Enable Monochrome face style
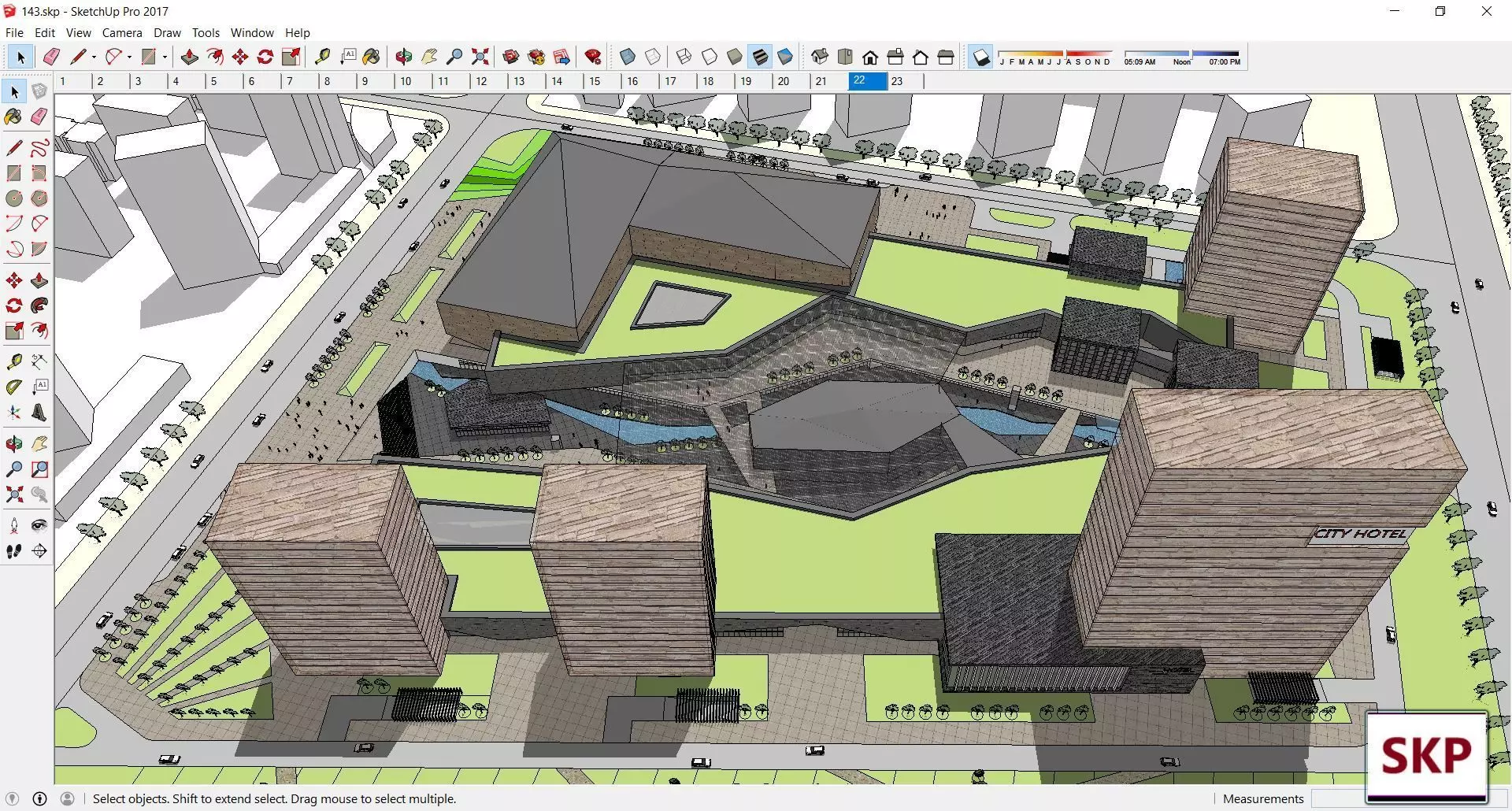The width and height of the screenshot is (1512, 811). coord(785,57)
